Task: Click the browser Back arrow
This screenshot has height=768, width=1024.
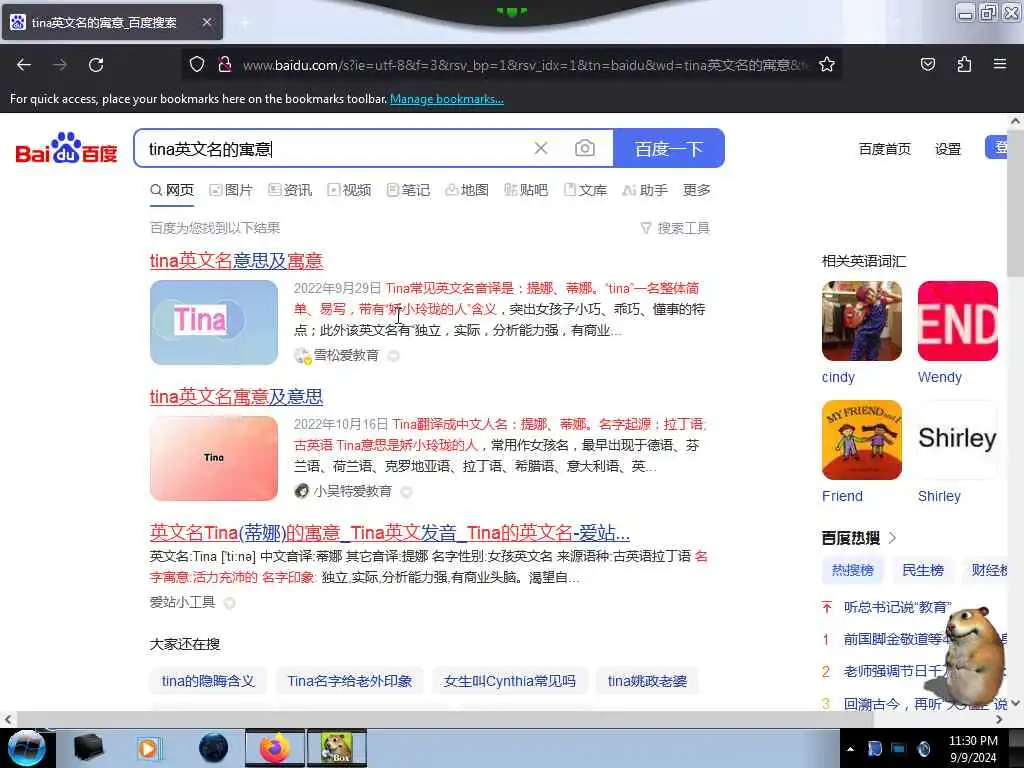Action: 24,65
